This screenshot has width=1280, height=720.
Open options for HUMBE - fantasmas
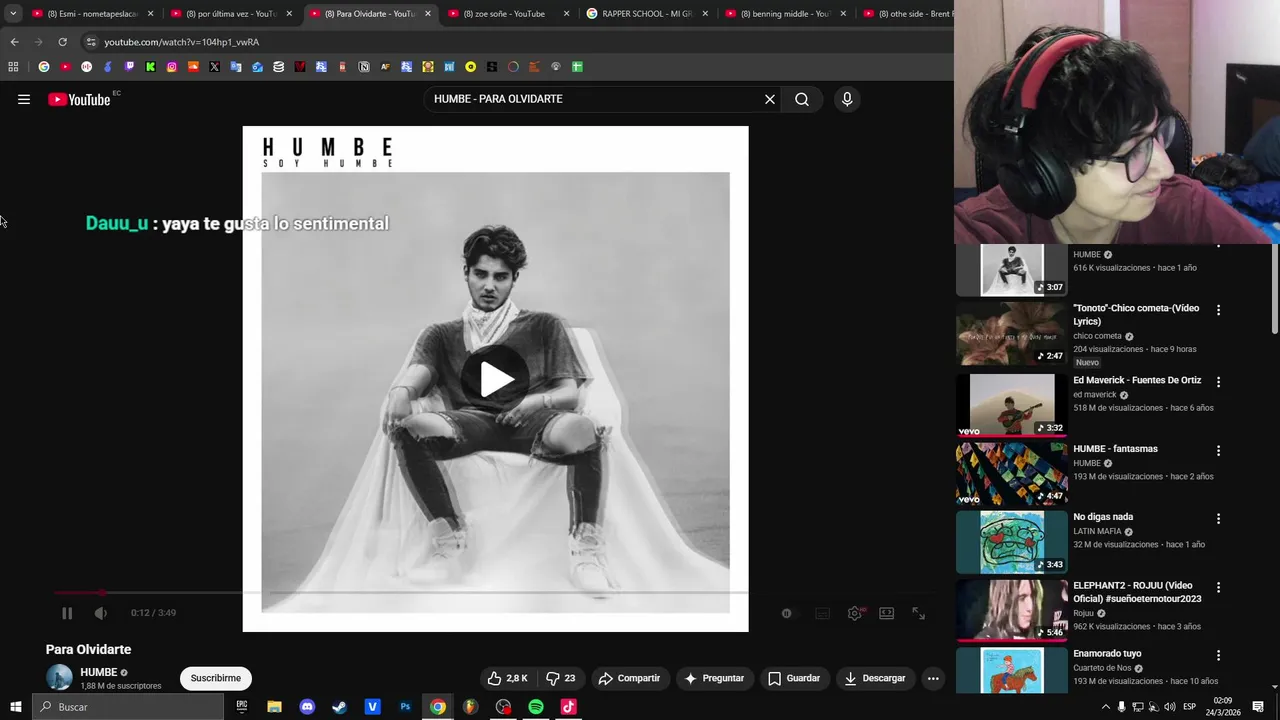[1218, 451]
